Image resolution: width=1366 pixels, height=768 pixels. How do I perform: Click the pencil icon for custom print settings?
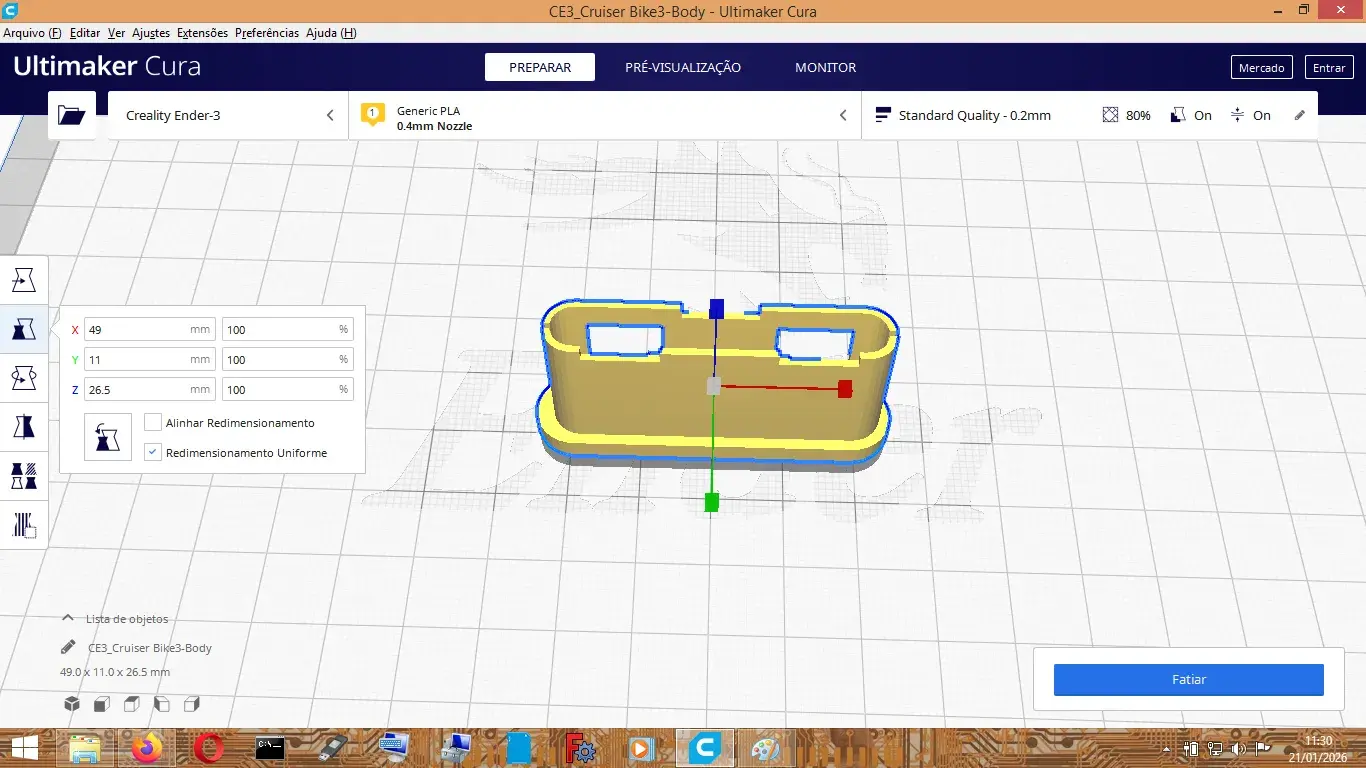1300,115
